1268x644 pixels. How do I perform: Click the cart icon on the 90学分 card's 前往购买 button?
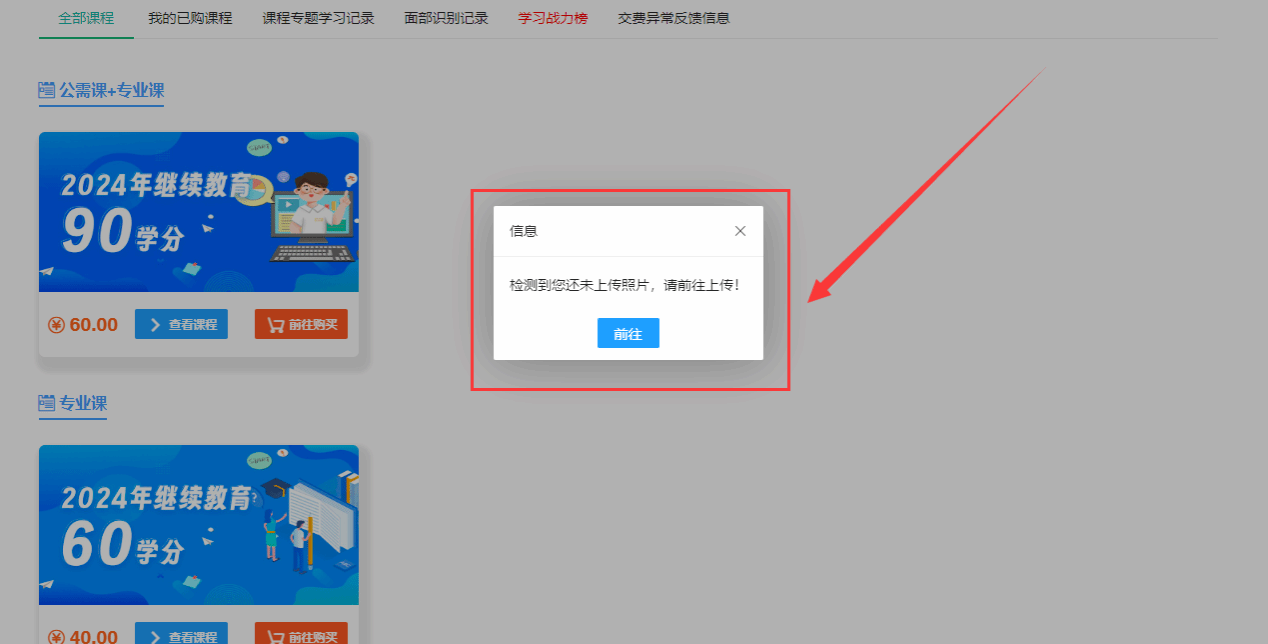275,325
